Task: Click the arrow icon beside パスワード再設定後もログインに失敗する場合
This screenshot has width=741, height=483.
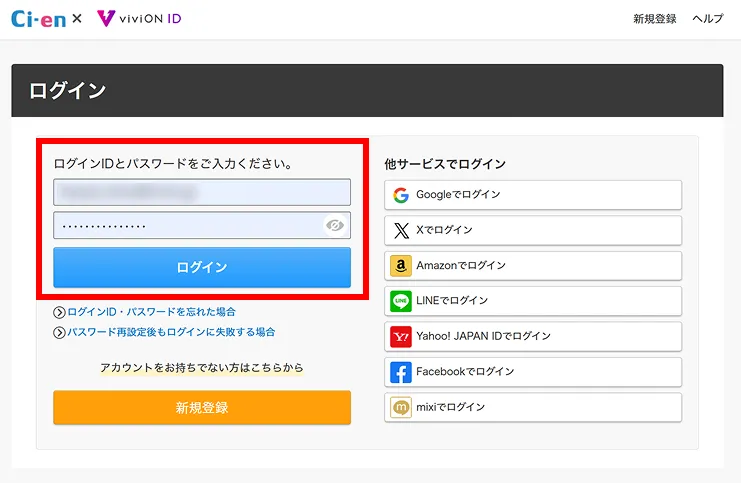Action: pyautogui.click(x=59, y=333)
